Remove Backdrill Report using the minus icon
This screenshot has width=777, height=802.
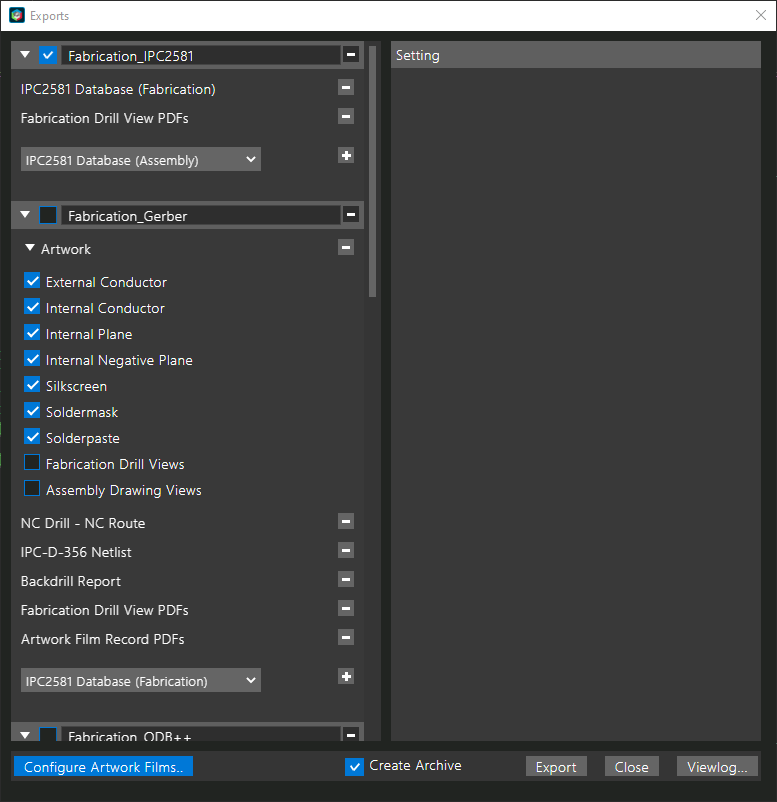coord(346,580)
